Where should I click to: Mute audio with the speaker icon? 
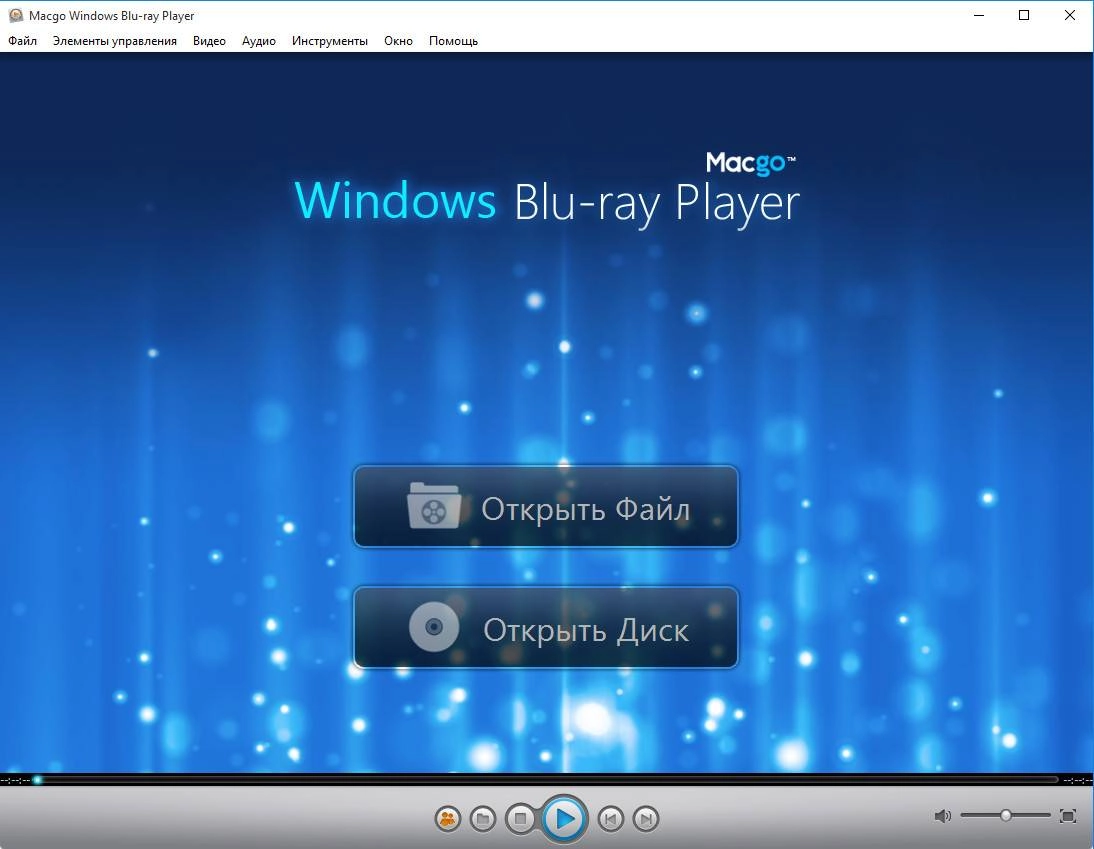(x=943, y=816)
